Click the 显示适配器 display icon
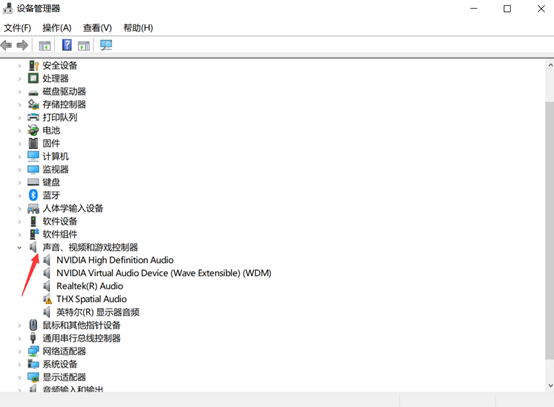 pos(33,377)
